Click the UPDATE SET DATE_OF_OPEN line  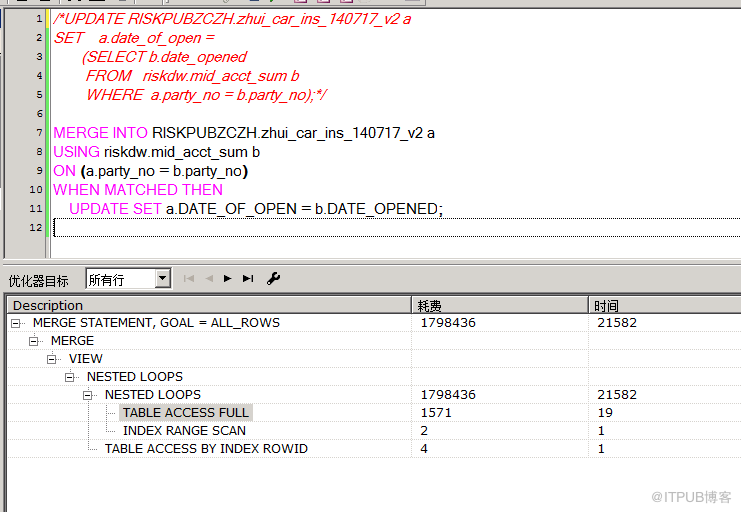click(256, 208)
